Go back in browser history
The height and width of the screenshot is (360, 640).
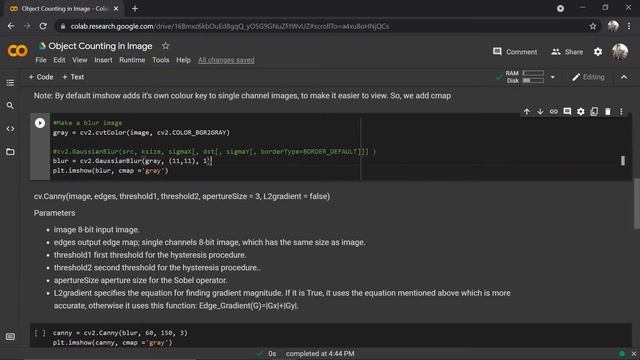click(x=11, y=26)
